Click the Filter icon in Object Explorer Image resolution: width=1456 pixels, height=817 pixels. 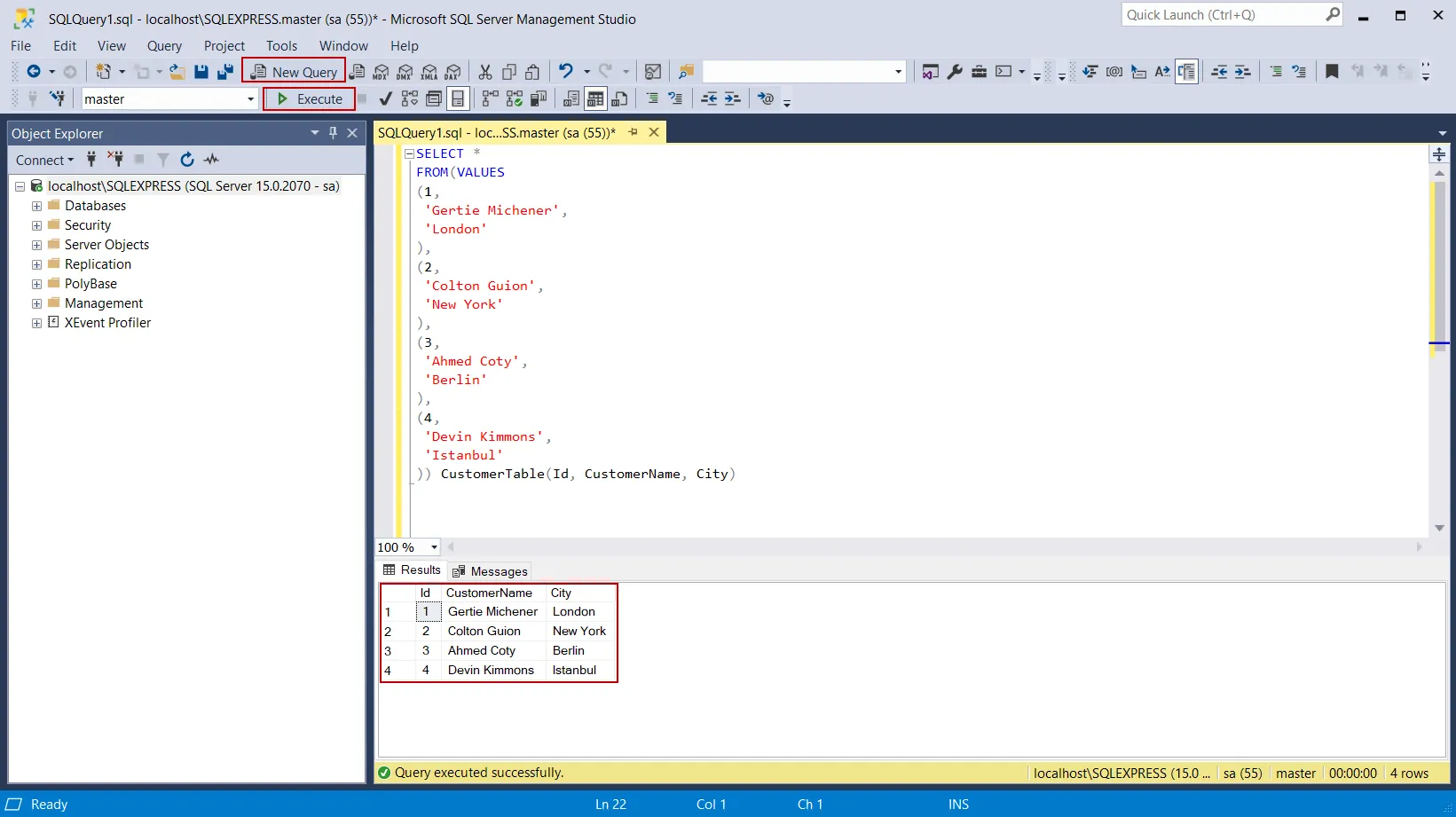pos(163,160)
